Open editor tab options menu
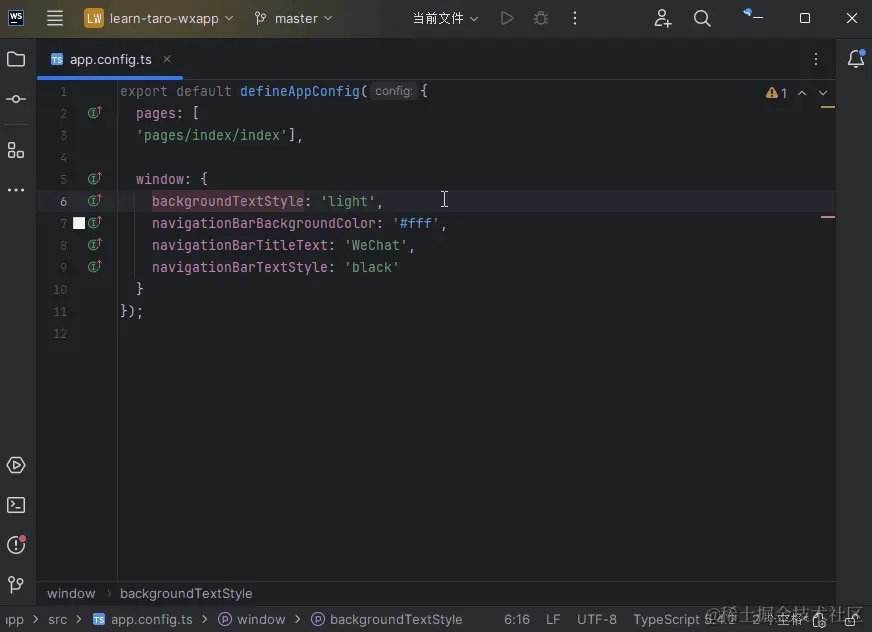 click(x=816, y=59)
